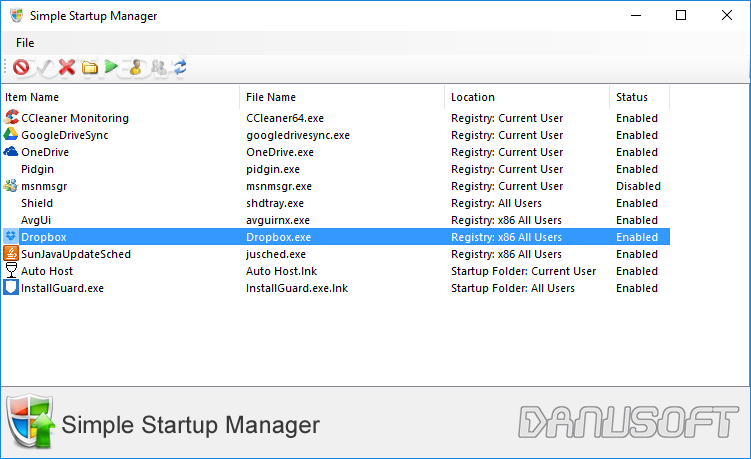Click Registry: Current User location of OneDrive

pyautogui.click(x=507, y=152)
